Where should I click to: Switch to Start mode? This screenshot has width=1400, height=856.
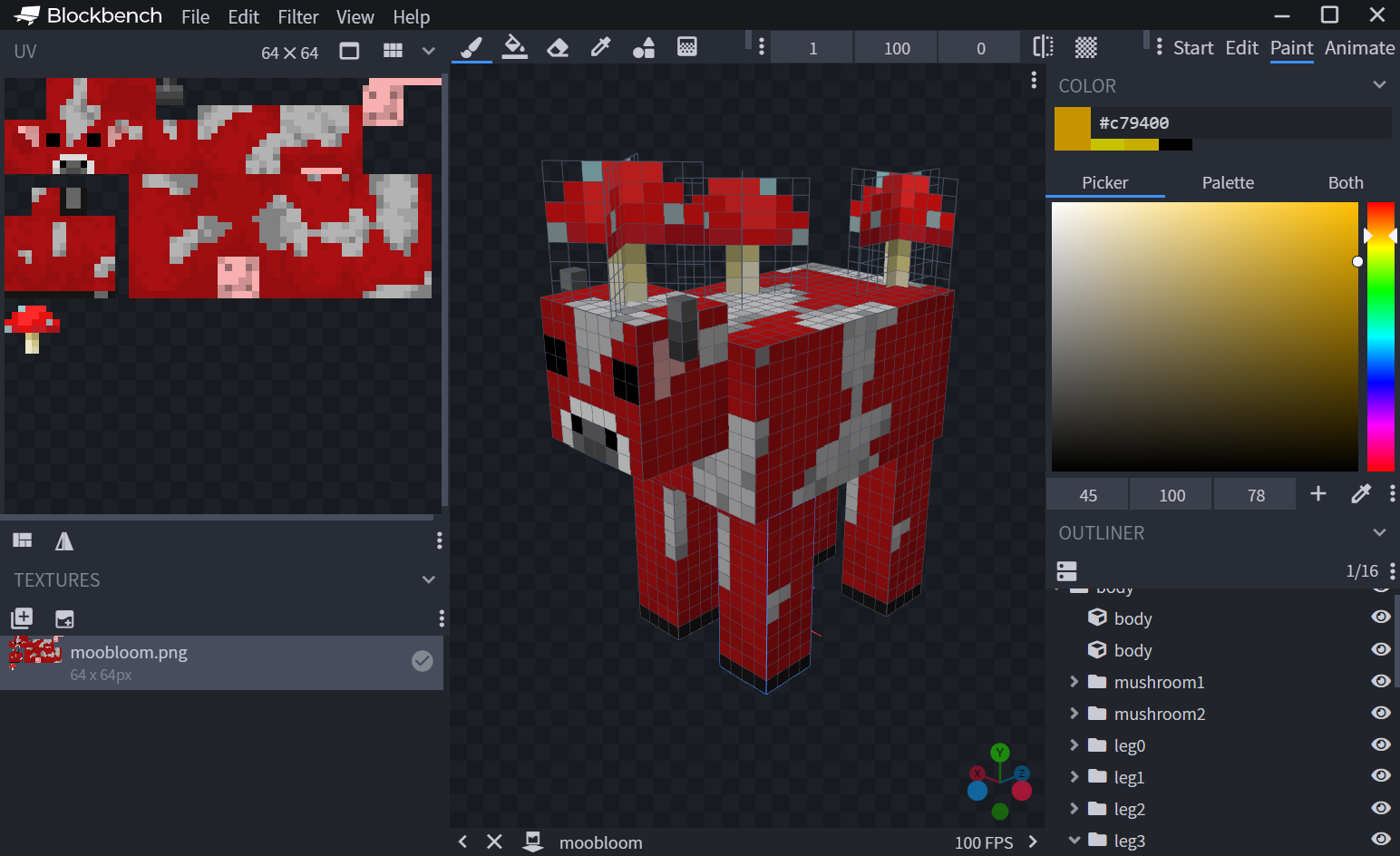[1193, 48]
